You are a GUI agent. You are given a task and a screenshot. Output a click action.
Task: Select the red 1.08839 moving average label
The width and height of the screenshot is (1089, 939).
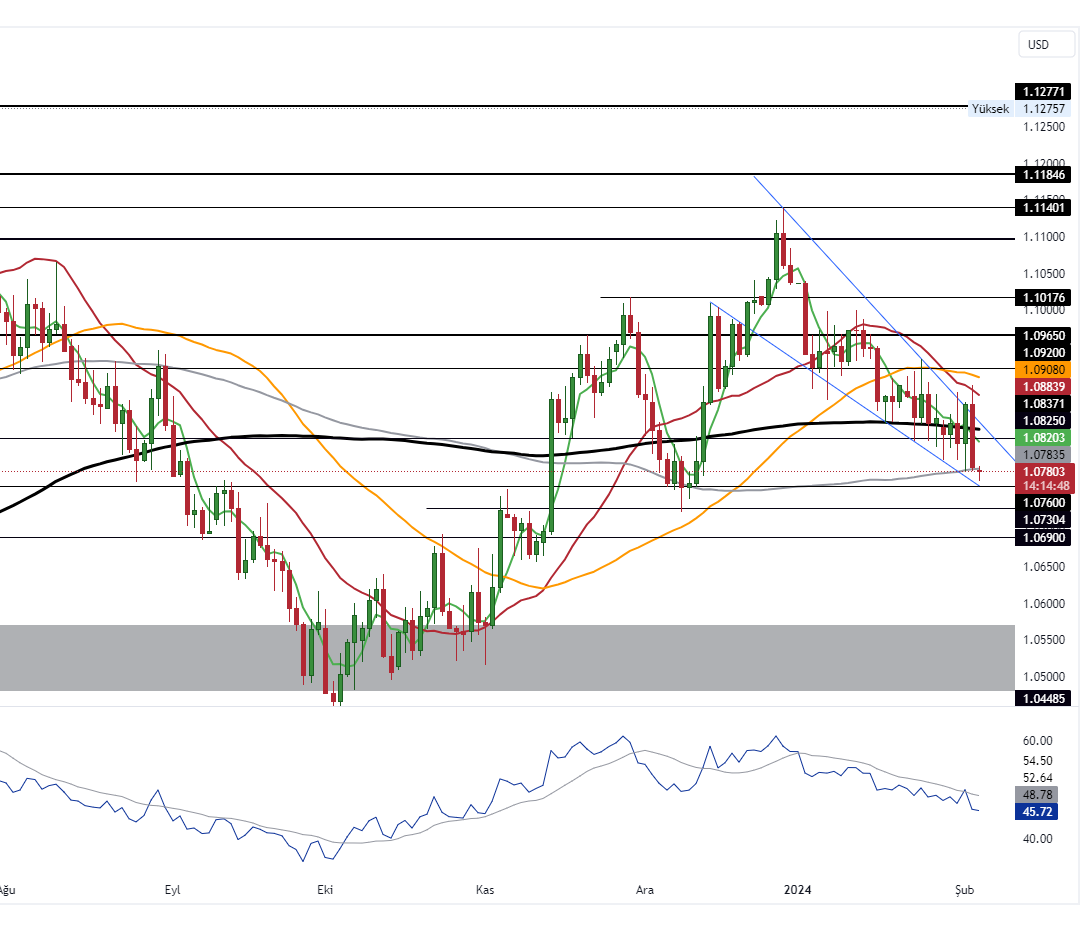coord(1043,386)
